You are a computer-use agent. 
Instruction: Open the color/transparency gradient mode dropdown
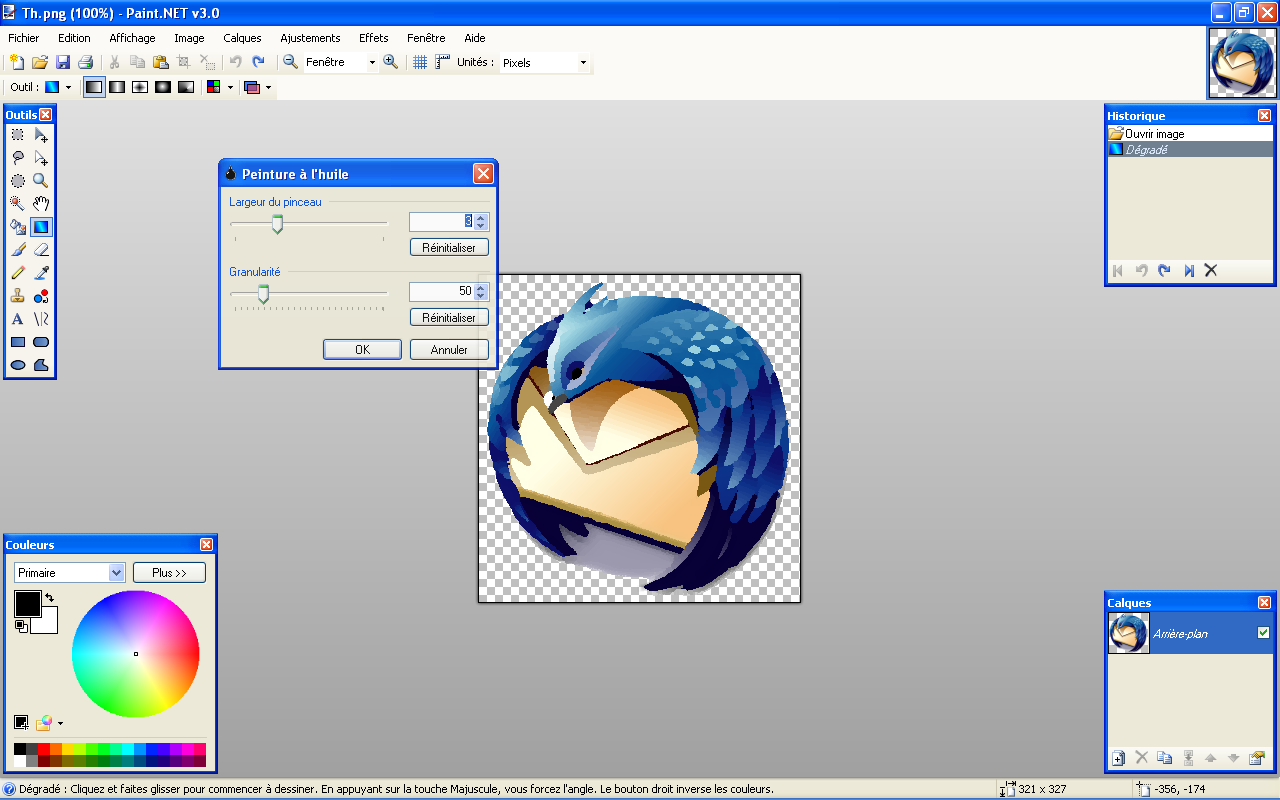click(x=230, y=87)
